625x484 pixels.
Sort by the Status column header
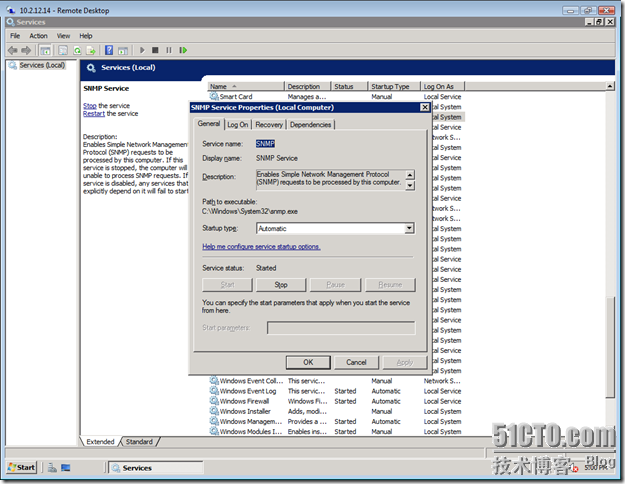tap(349, 86)
